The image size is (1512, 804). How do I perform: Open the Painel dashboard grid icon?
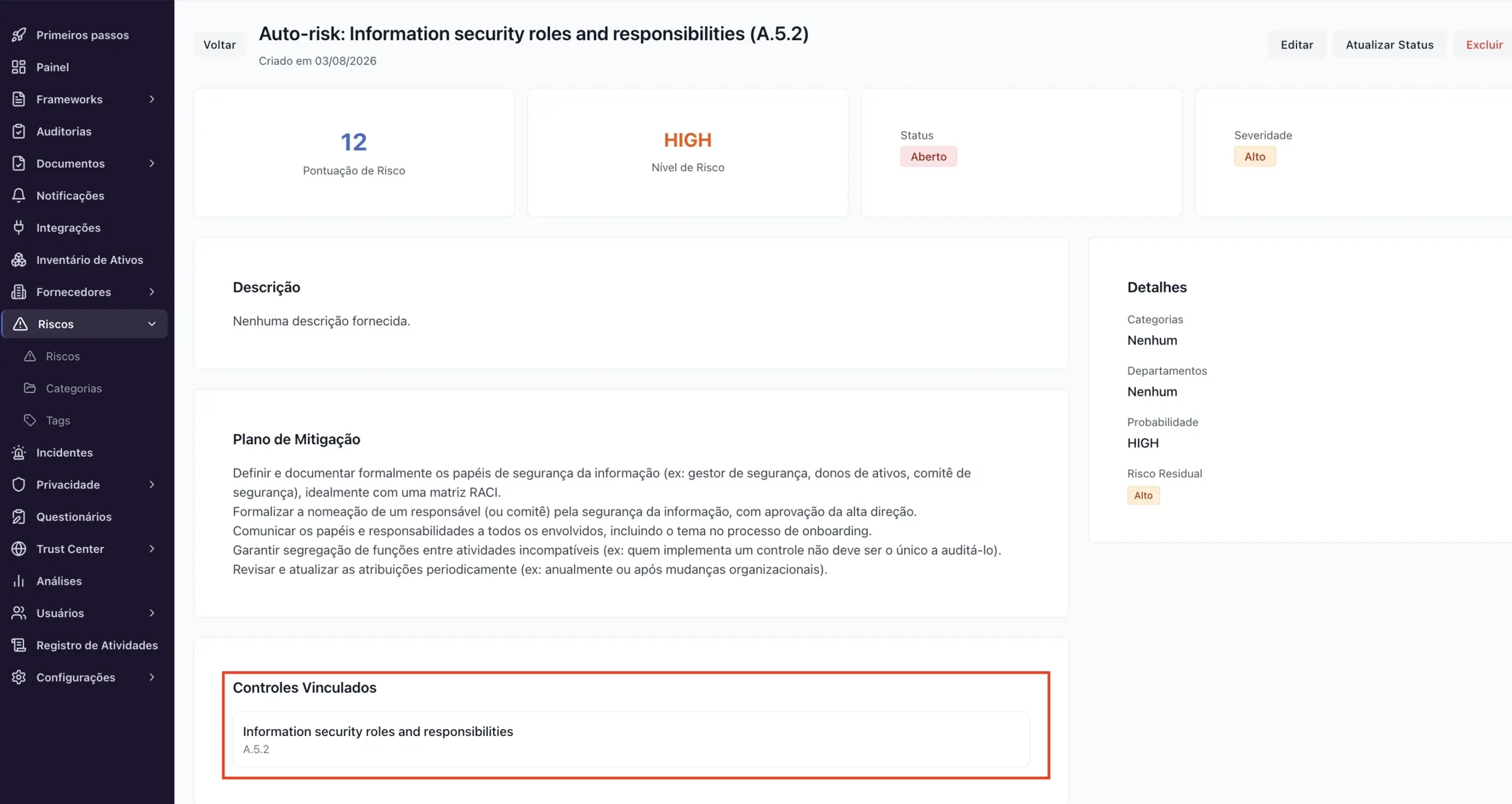[x=19, y=67]
